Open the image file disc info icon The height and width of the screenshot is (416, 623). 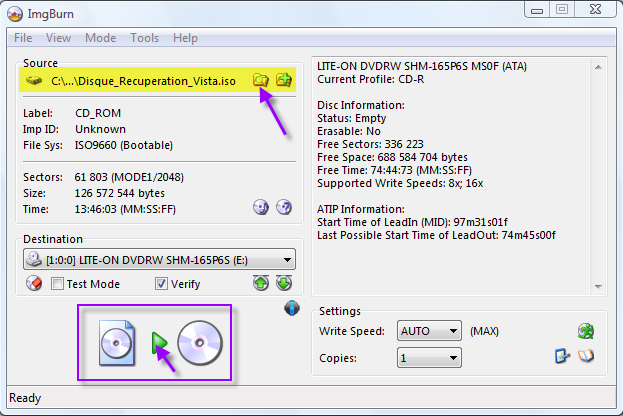pos(261,207)
